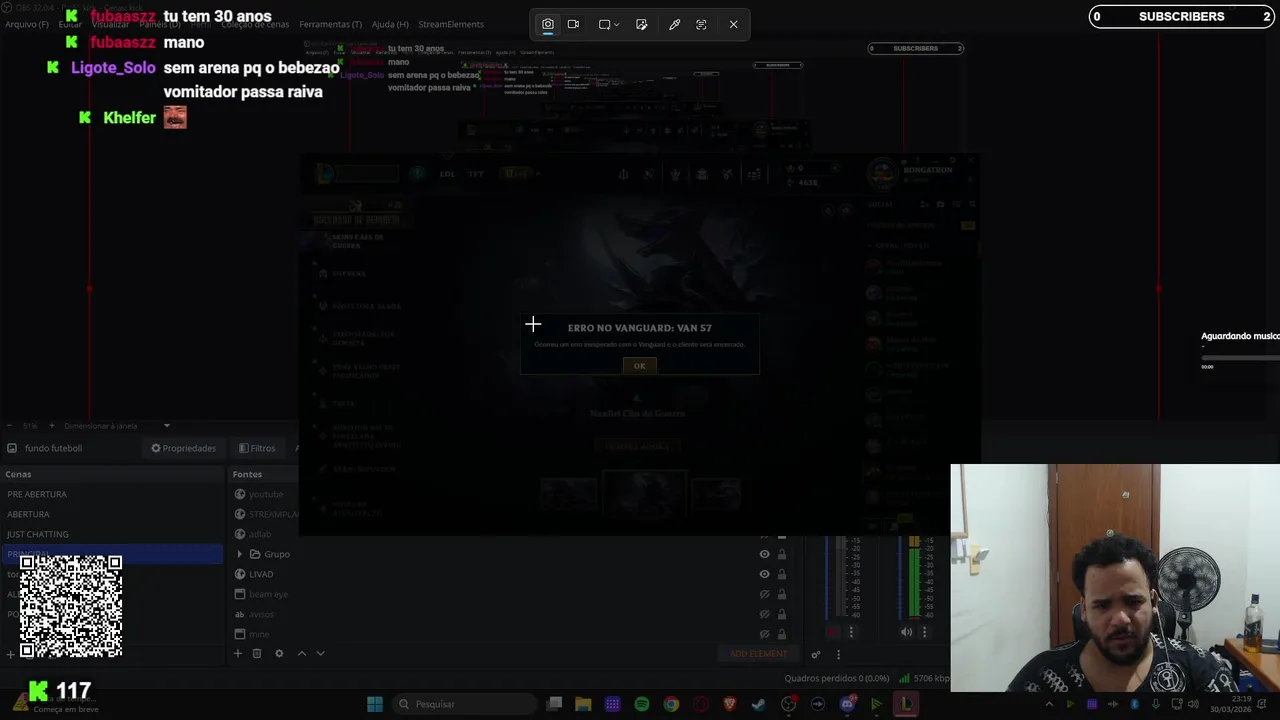Open options menu of the second audio channel

[924, 632]
